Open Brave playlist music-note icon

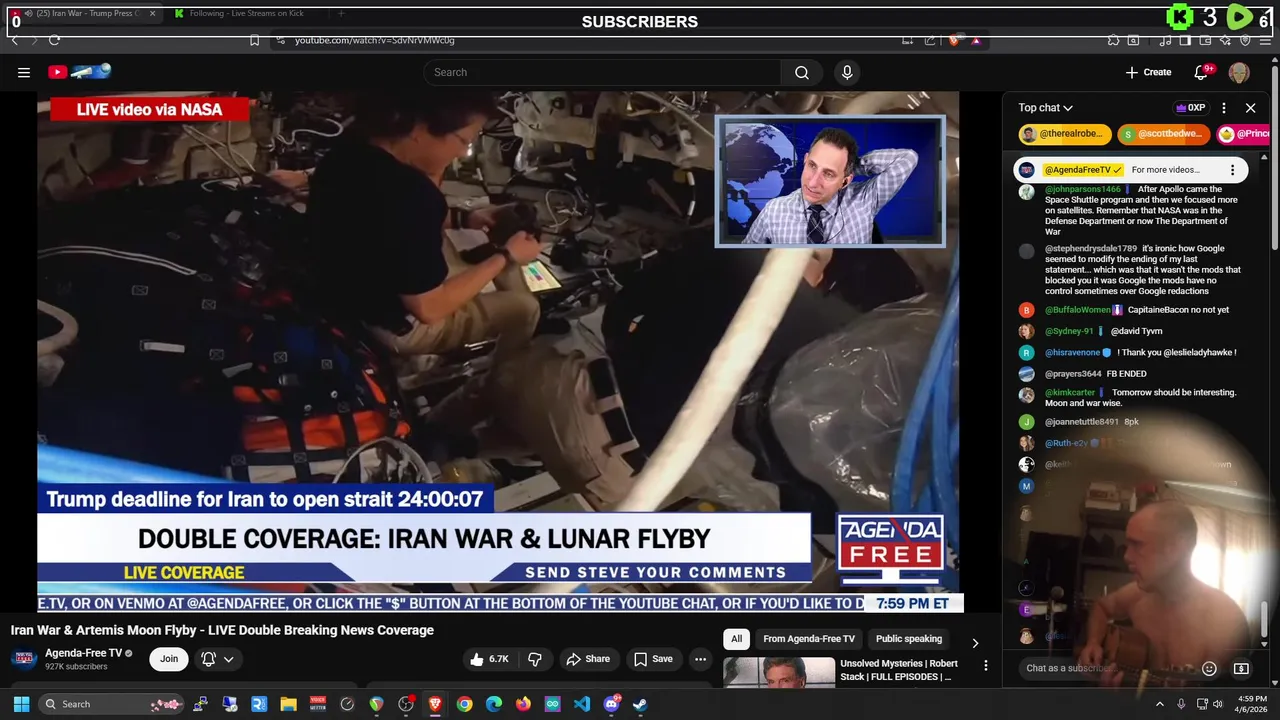[1166, 40]
